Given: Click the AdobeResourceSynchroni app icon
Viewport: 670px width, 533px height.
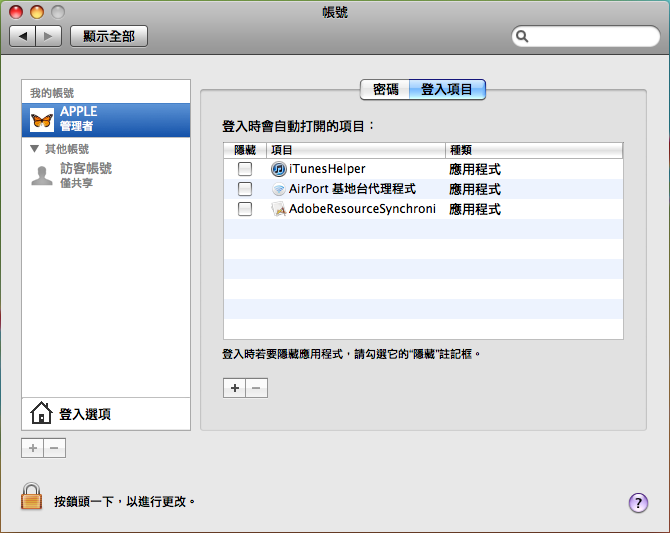Looking at the screenshot, I should [279, 209].
